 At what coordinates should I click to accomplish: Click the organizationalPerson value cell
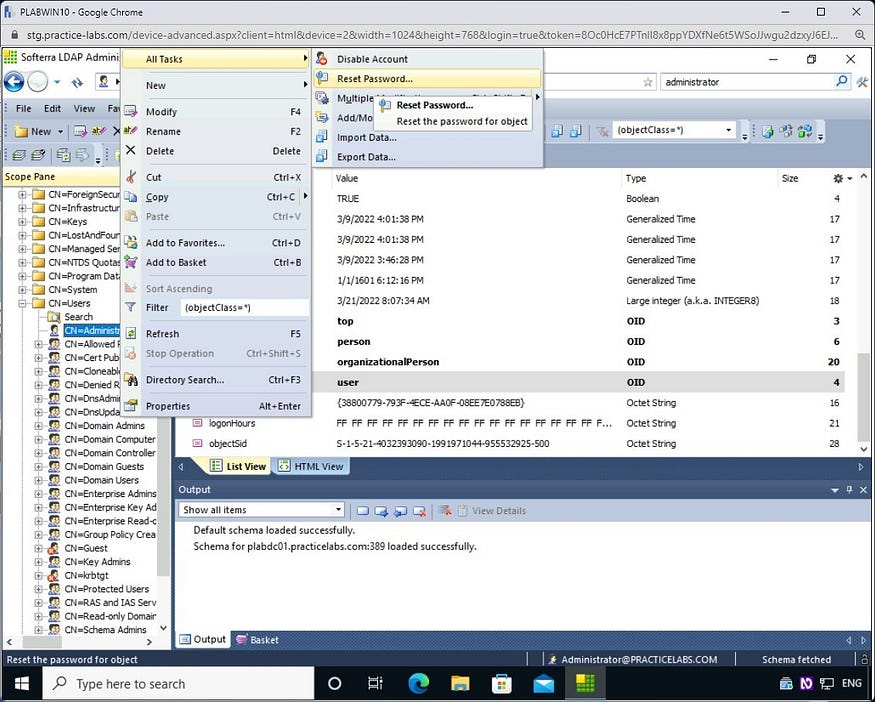tap(388, 362)
